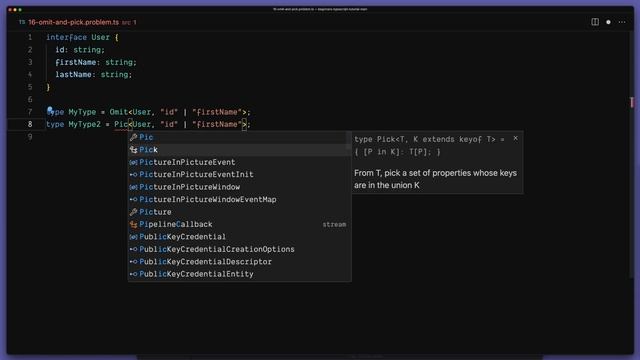Click the type icon beside 'Pick' suggestion

133,150
